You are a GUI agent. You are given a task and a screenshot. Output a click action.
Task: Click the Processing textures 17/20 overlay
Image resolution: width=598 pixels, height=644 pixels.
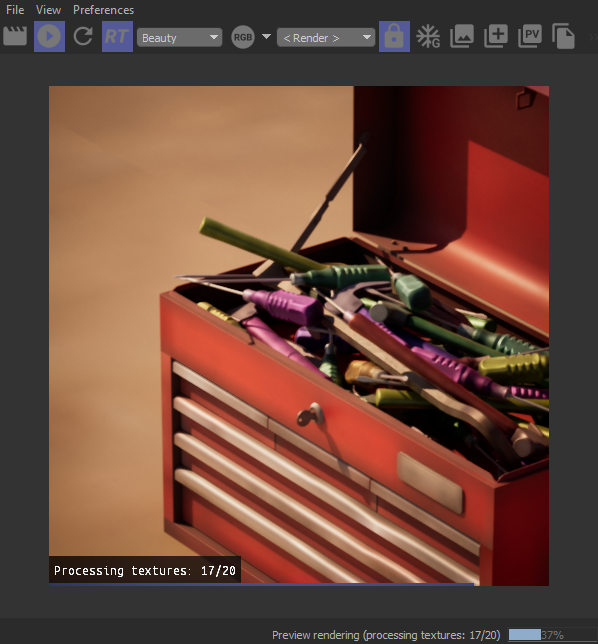coord(145,570)
